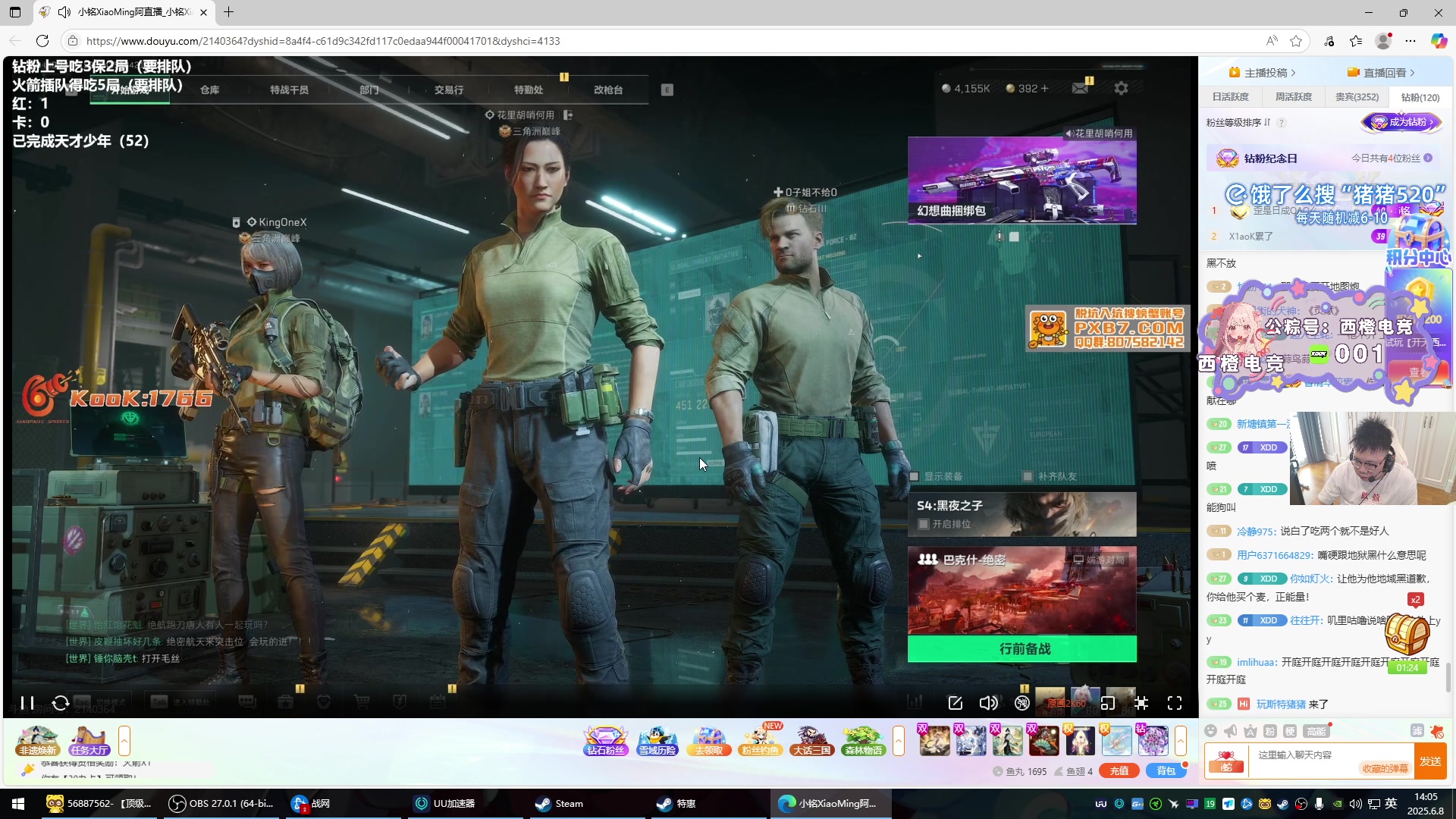
Task: Open danmaku style crown icon
Action: tap(1250, 730)
